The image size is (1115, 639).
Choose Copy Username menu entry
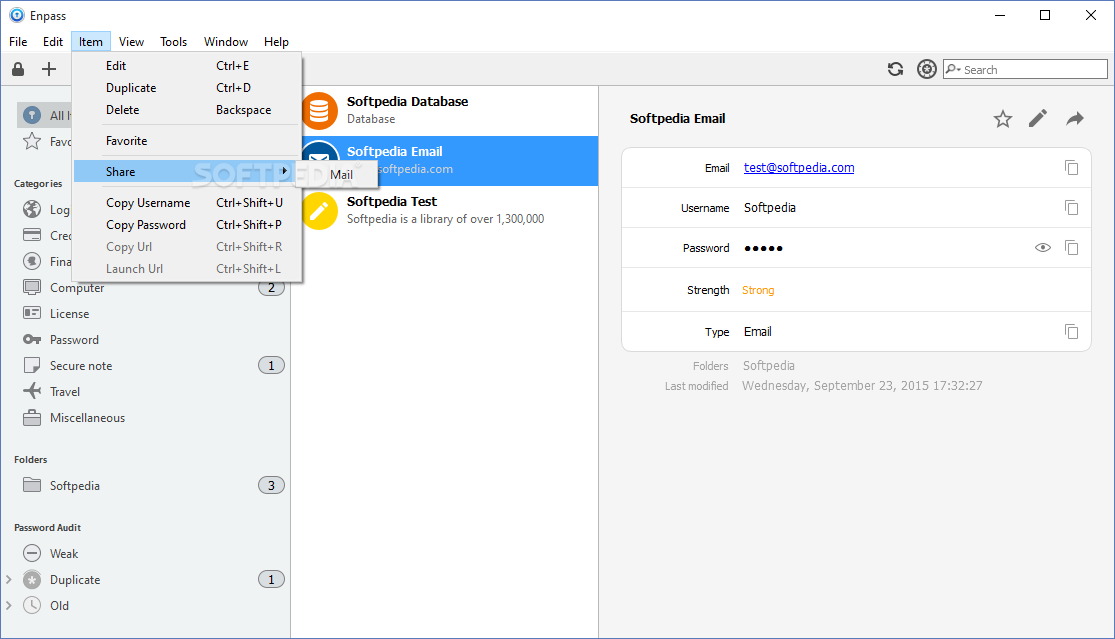(x=187, y=203)
